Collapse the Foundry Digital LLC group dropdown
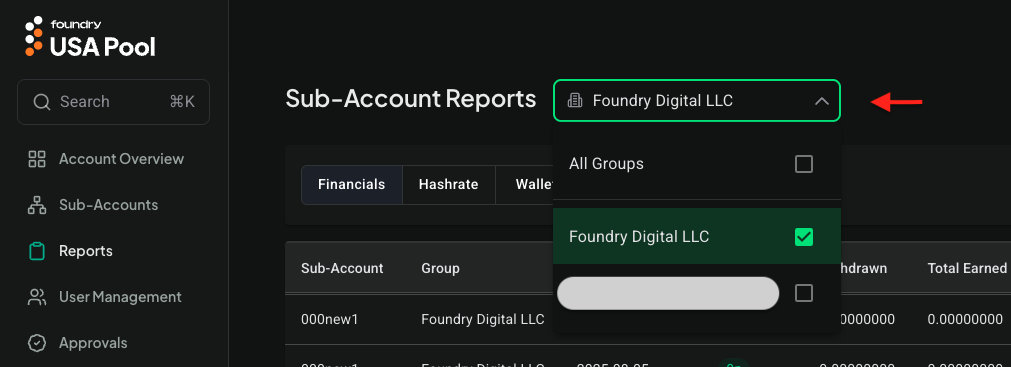 point(696,101)
